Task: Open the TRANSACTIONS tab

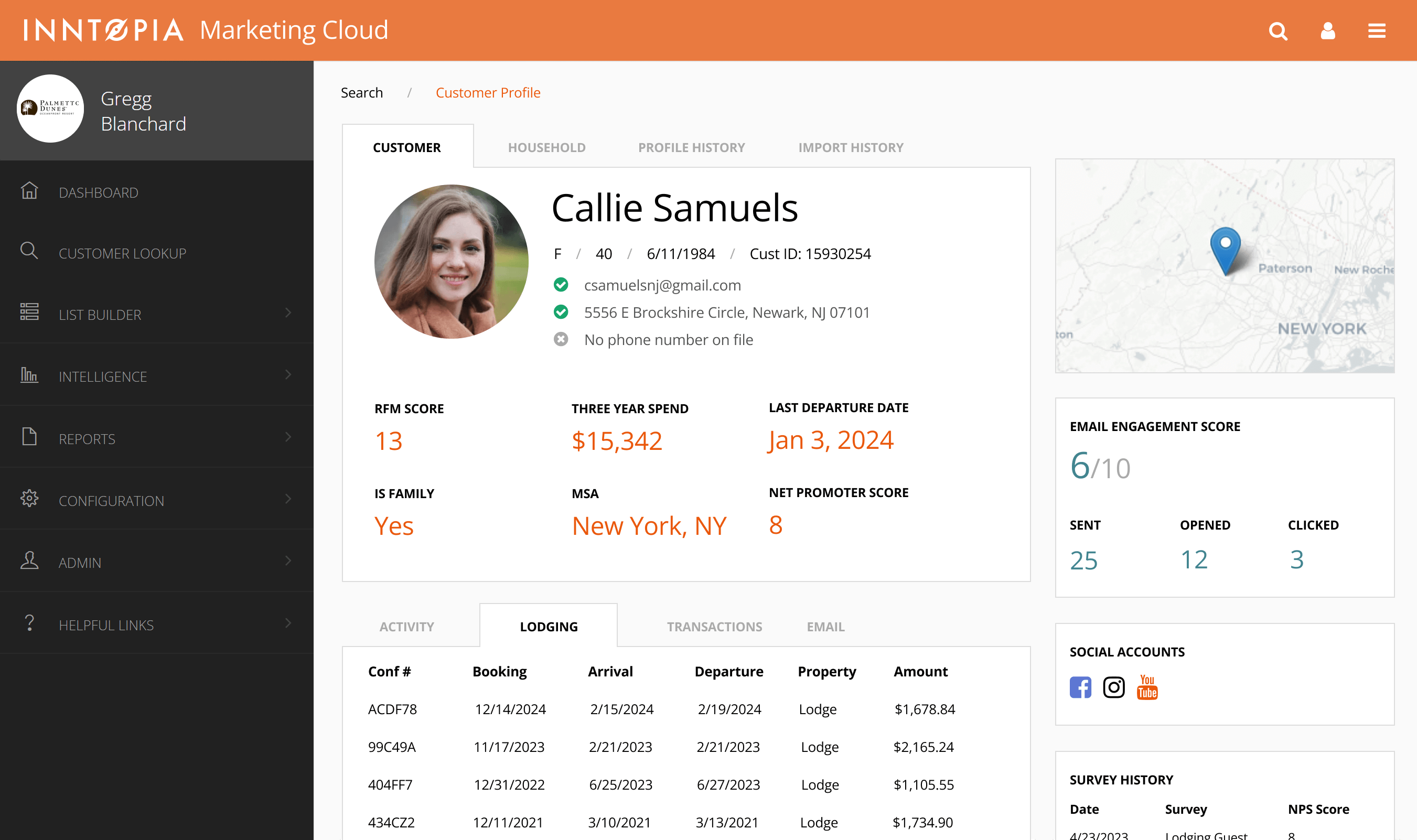Action: [714, 626]
